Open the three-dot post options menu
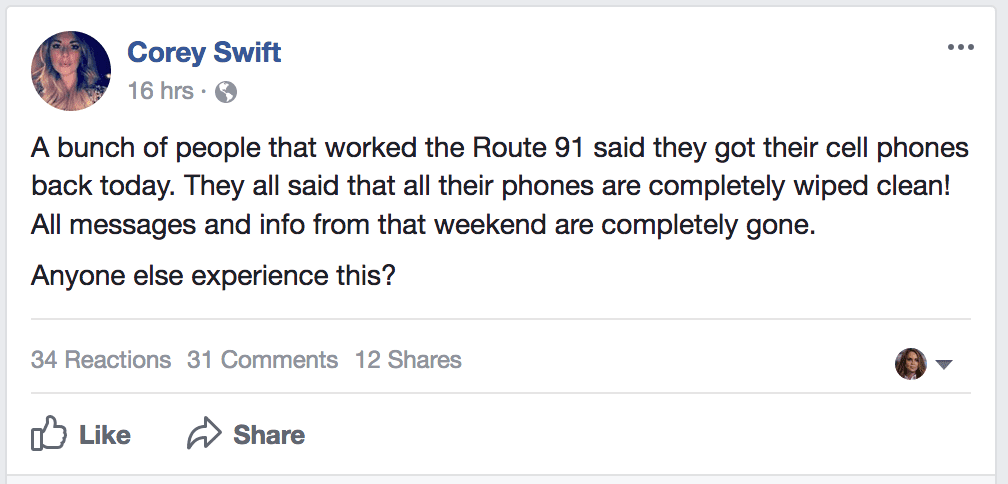The image size is (1008, 484). click(959, 48)
